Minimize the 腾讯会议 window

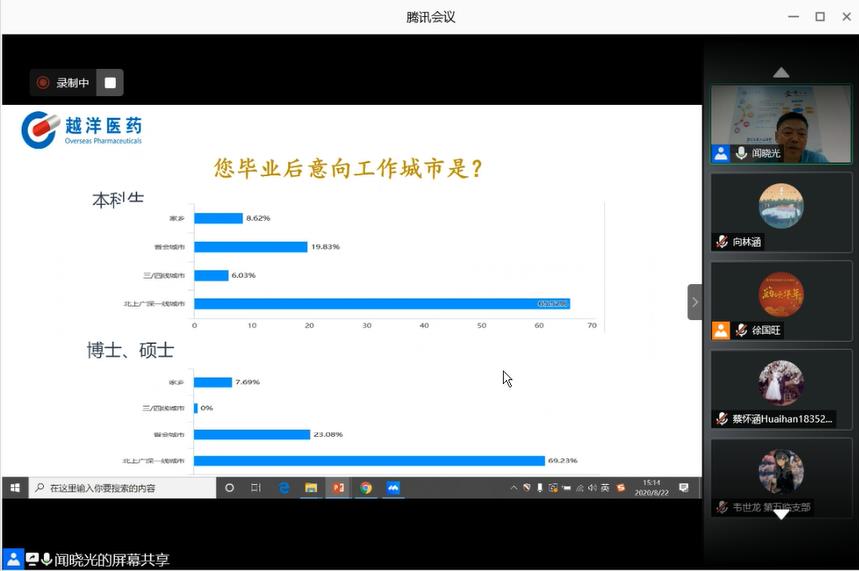point(793,17)
